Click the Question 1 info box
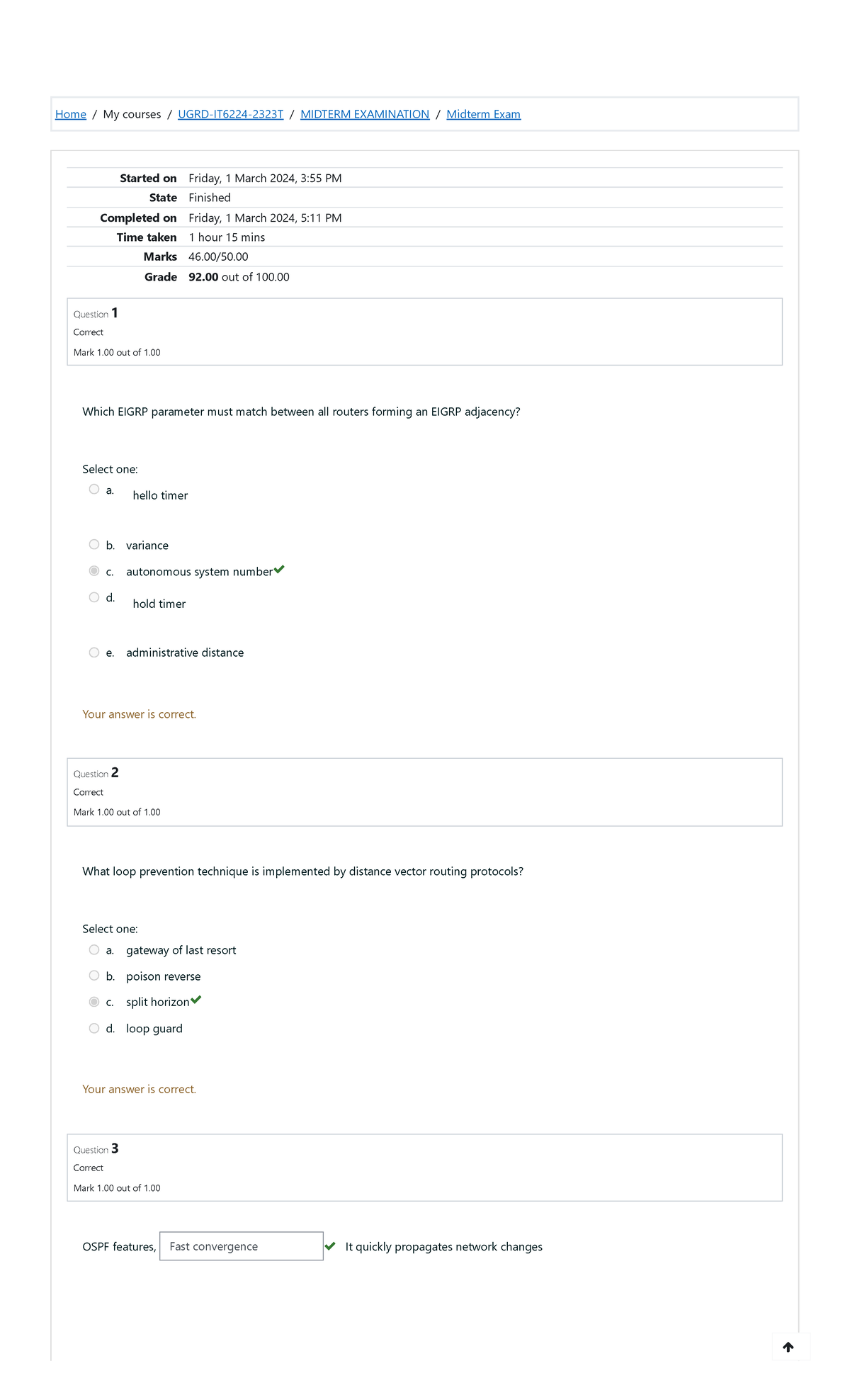Viewport: 850px width, 1400px height. click(424, 332)
